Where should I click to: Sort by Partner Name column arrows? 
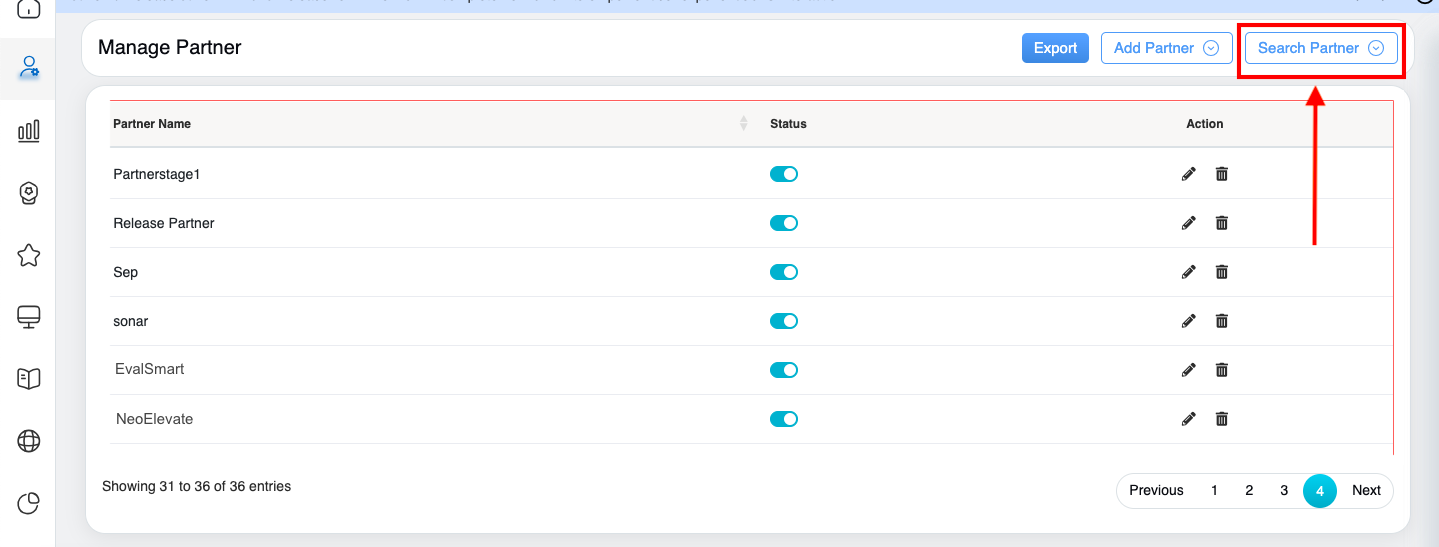pyautogui.click(x=743, y=123)
